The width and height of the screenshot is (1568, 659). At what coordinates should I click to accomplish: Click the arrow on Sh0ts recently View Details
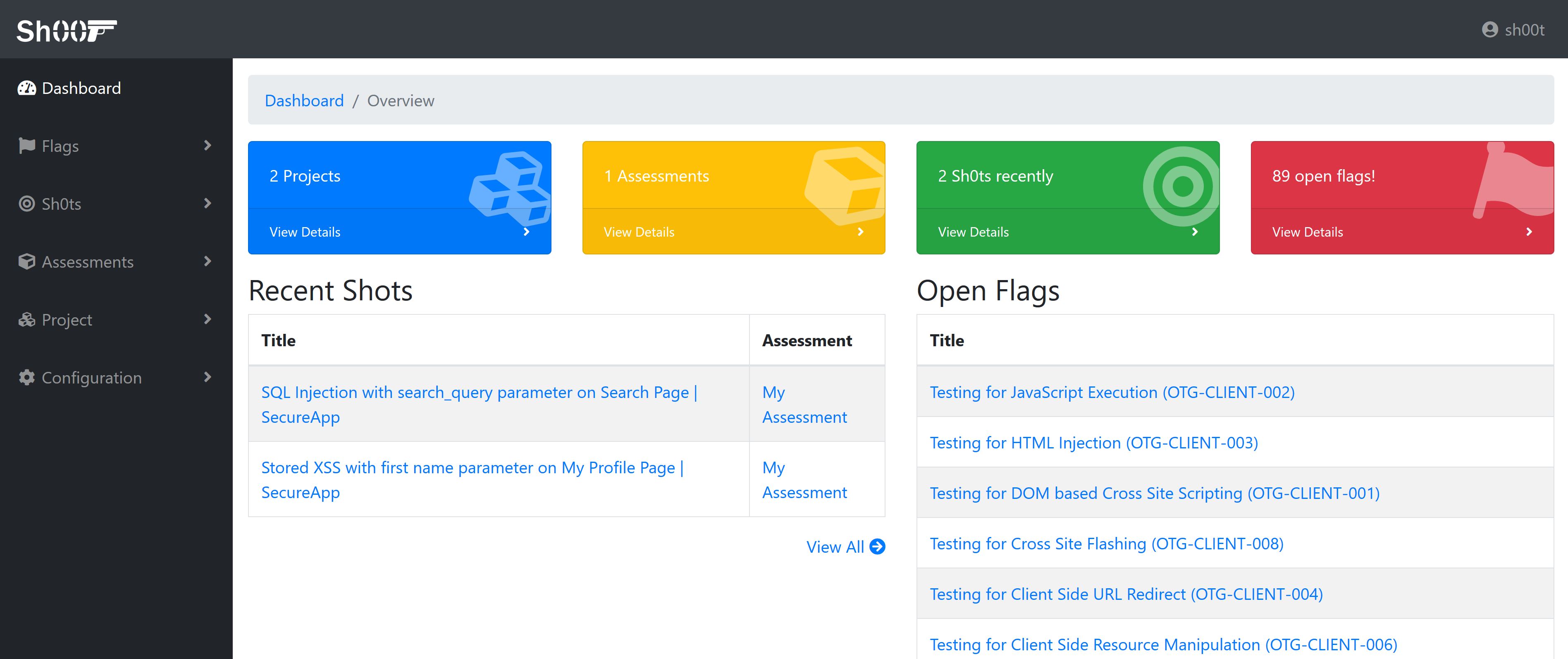(x=1195, y=232)
